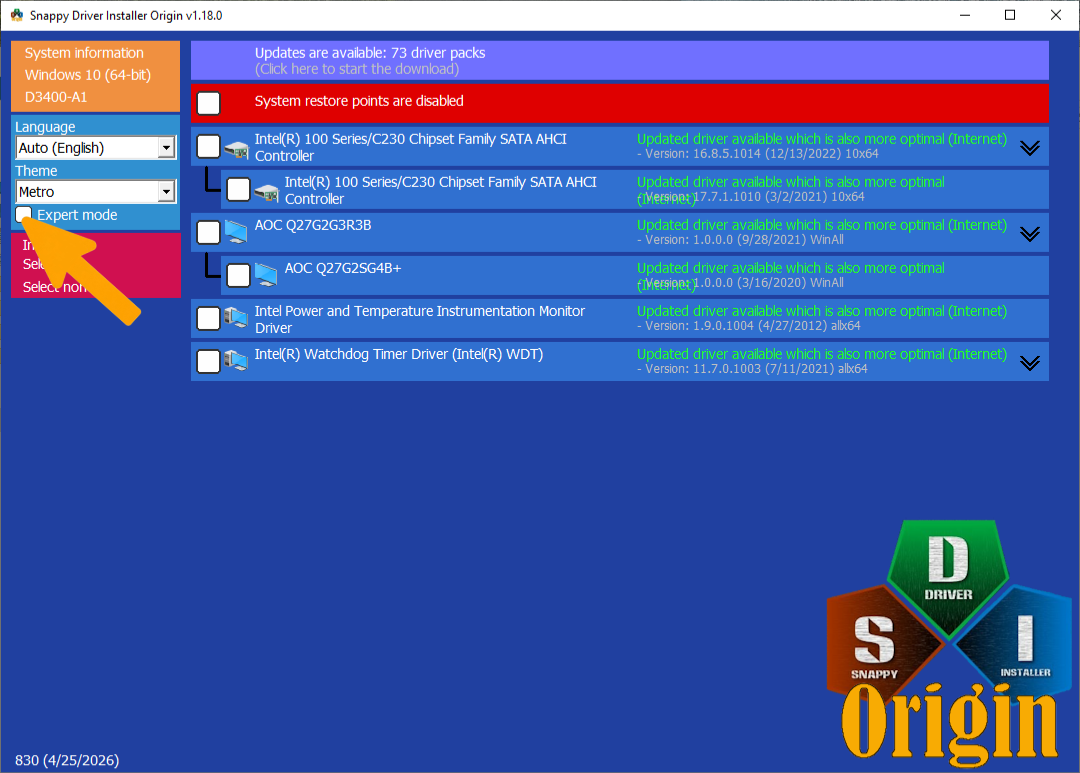The height and width of the screenshot is (773, 1080).
Task: Click the AOC Q27G2SG4B+ monitor icon
Action: click(x=266, y=276)
